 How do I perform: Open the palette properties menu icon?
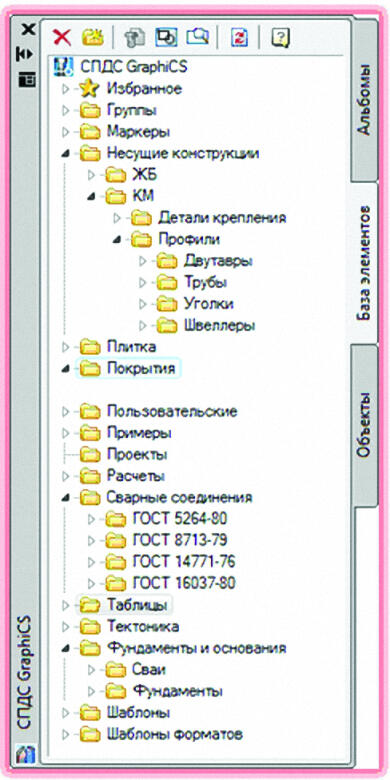(27, 79)
